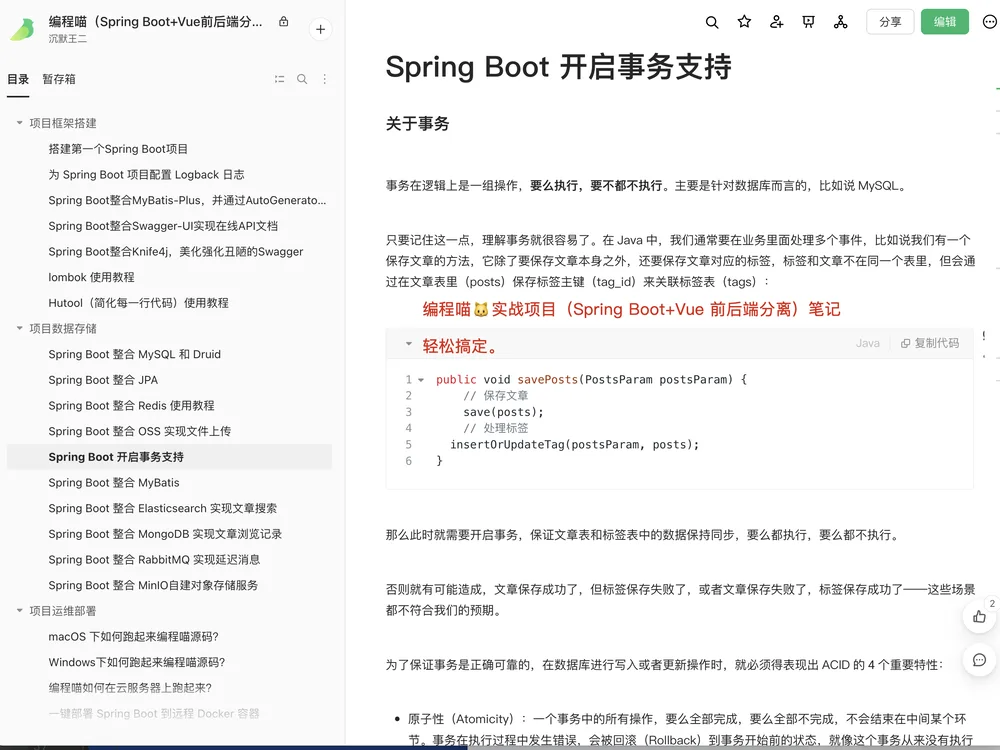The width and height of the screenshot is (1000, 750).
Task: Open the Elasticsearch 文章搜索 article
Action: coord(163,508)
